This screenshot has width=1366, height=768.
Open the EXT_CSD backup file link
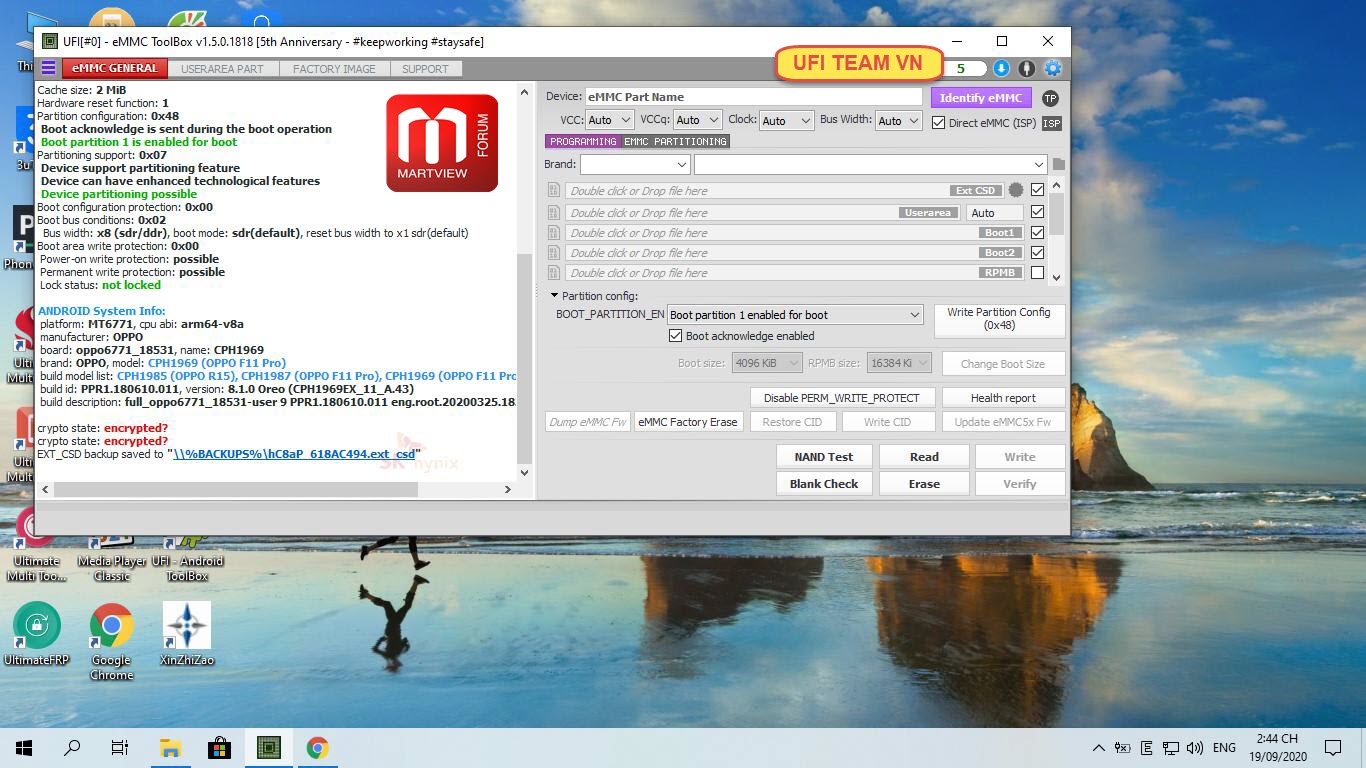tap(294, 454)
